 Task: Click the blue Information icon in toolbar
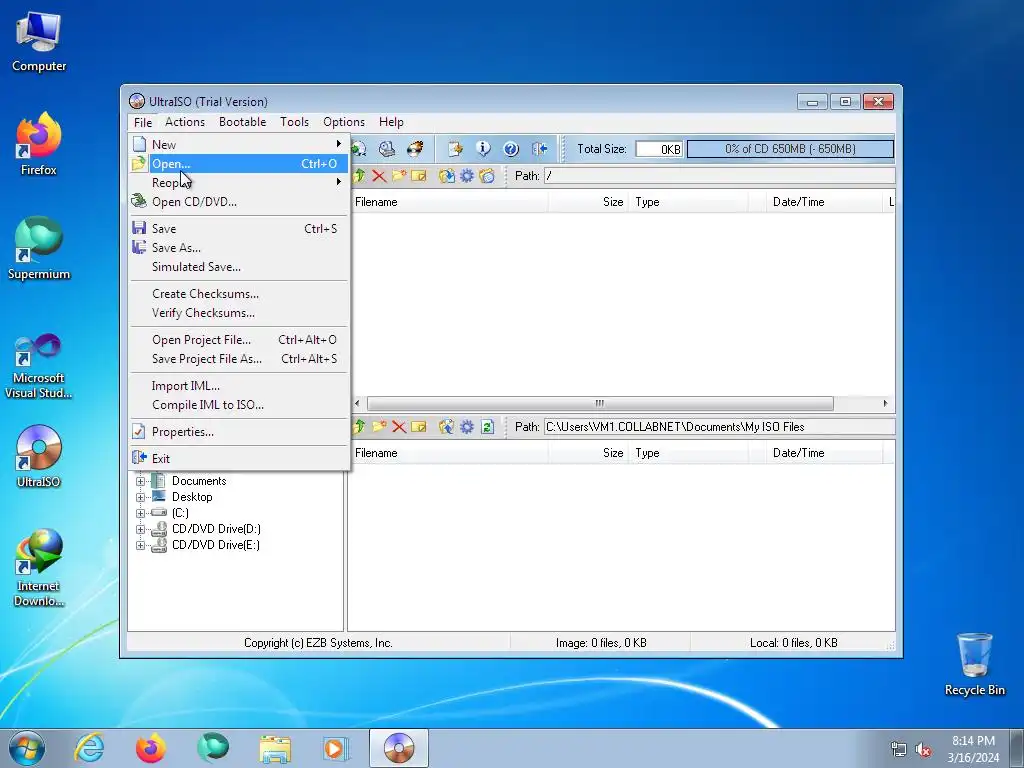(483, 149)
